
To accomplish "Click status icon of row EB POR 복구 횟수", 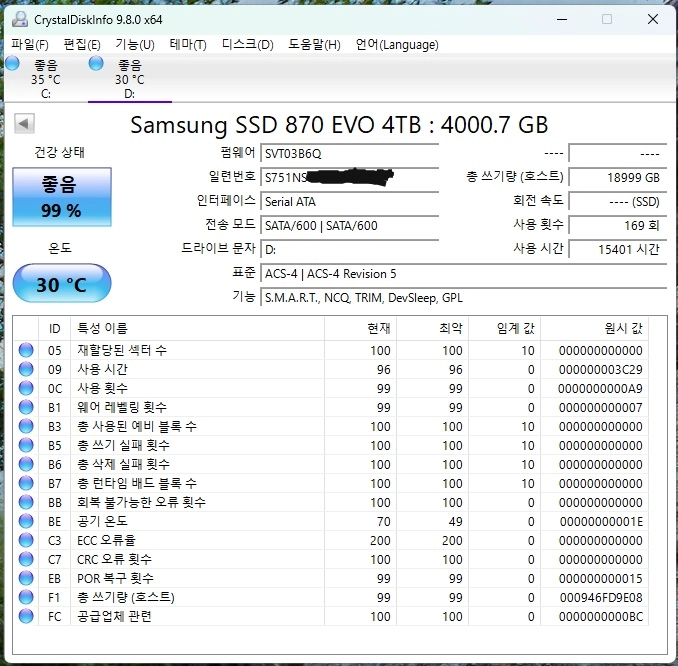I will pos(26,578).
